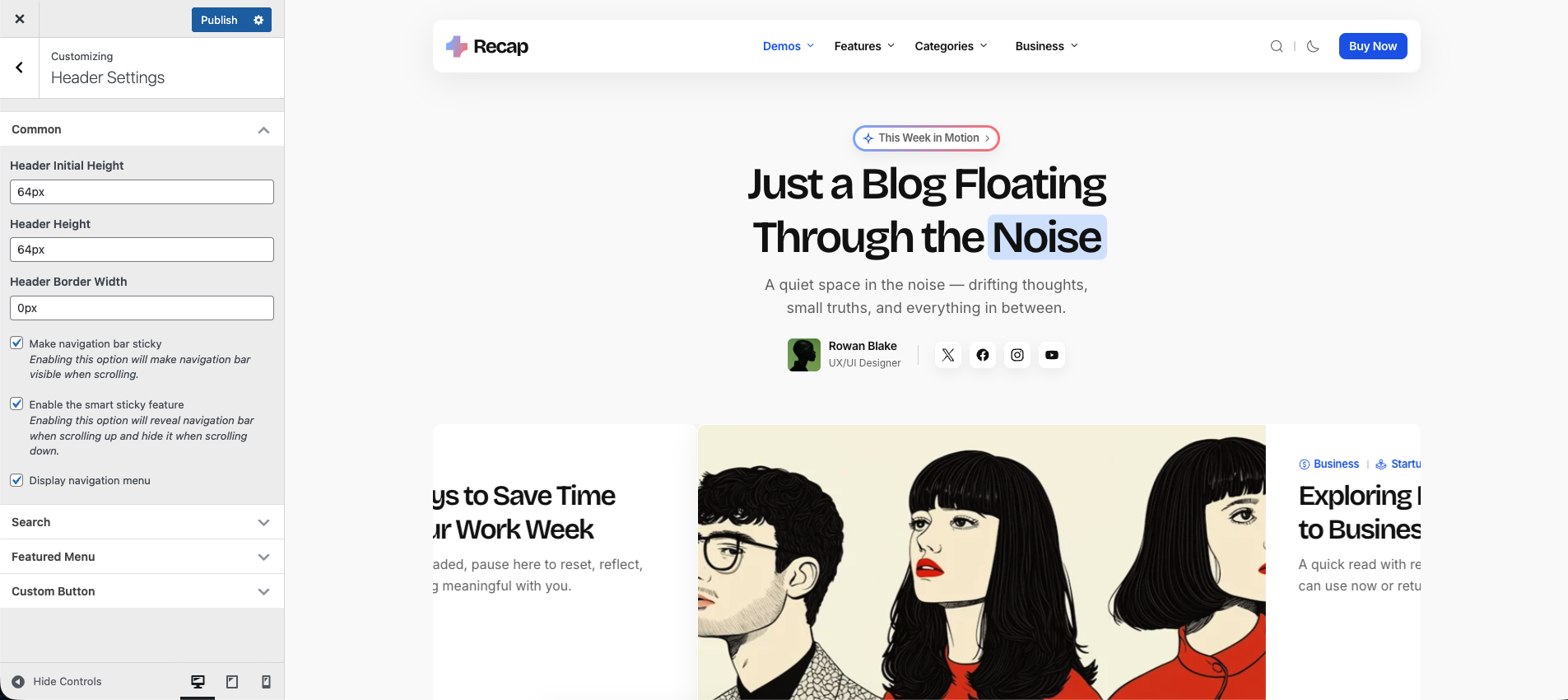Open the Categories navigation menu

pyautogui.click(x=951, y=46)
